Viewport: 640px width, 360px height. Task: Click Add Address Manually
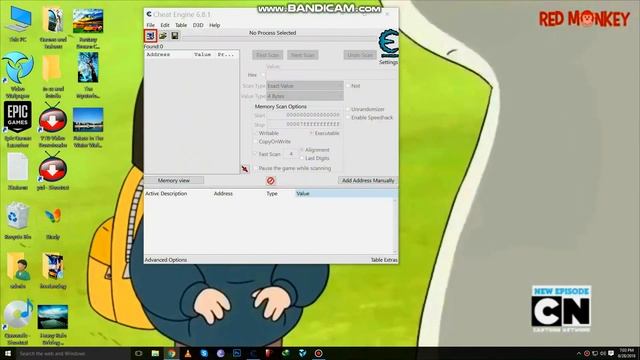(368, 180)
